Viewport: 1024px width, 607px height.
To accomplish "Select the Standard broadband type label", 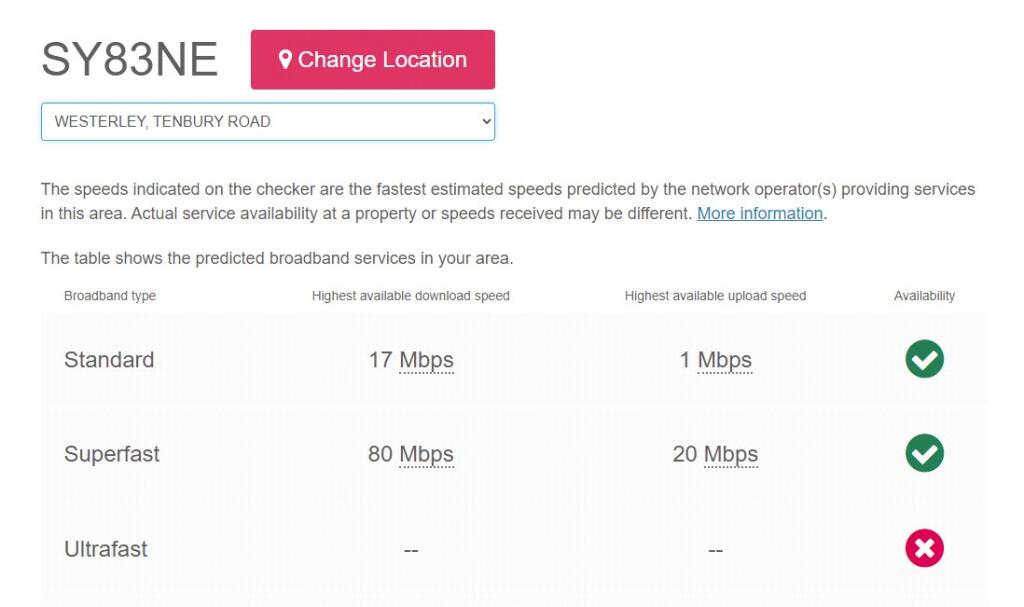I will 109,360.
